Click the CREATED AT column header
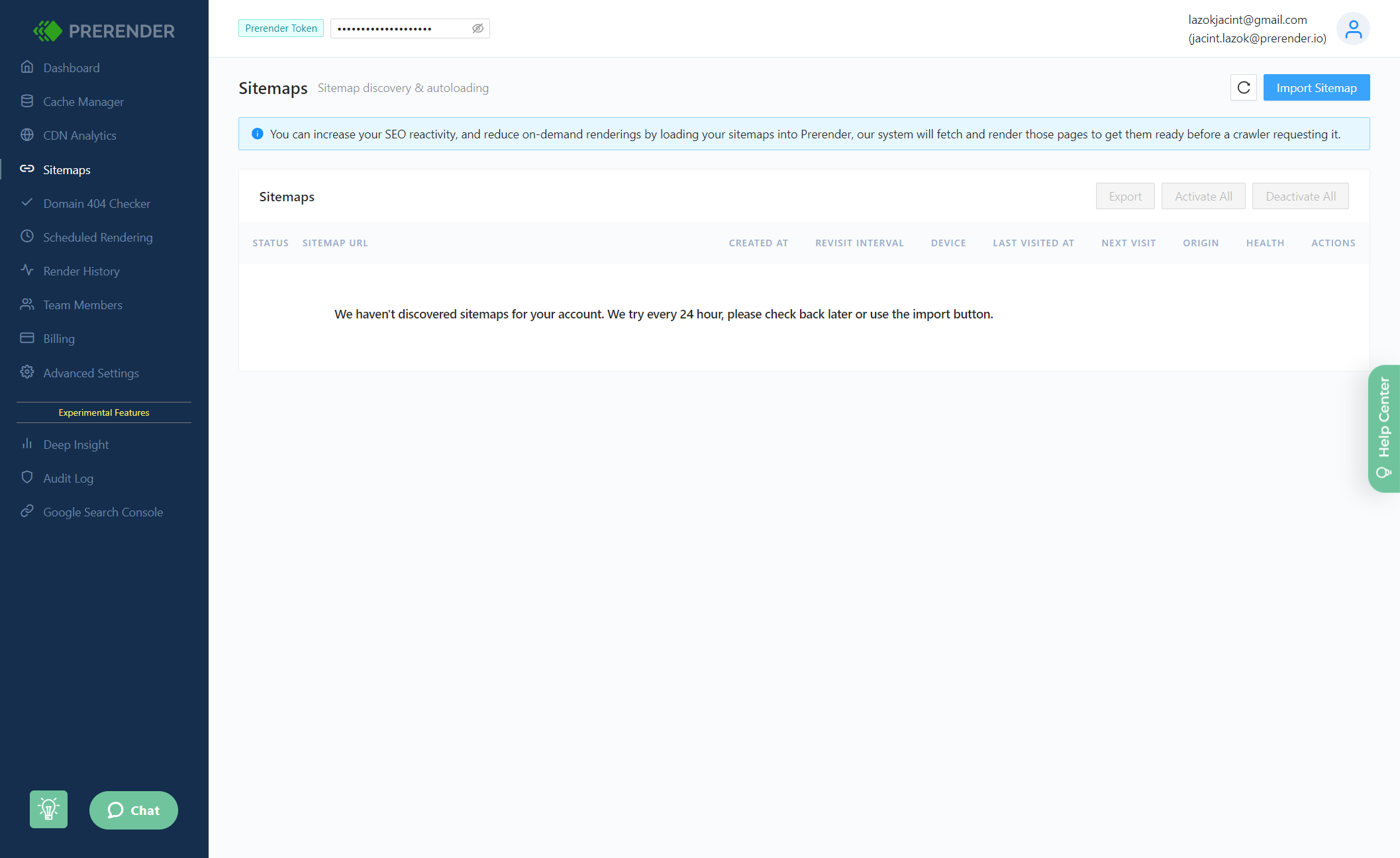Viewport: 1400px width, 858px height. pos(758,243)
